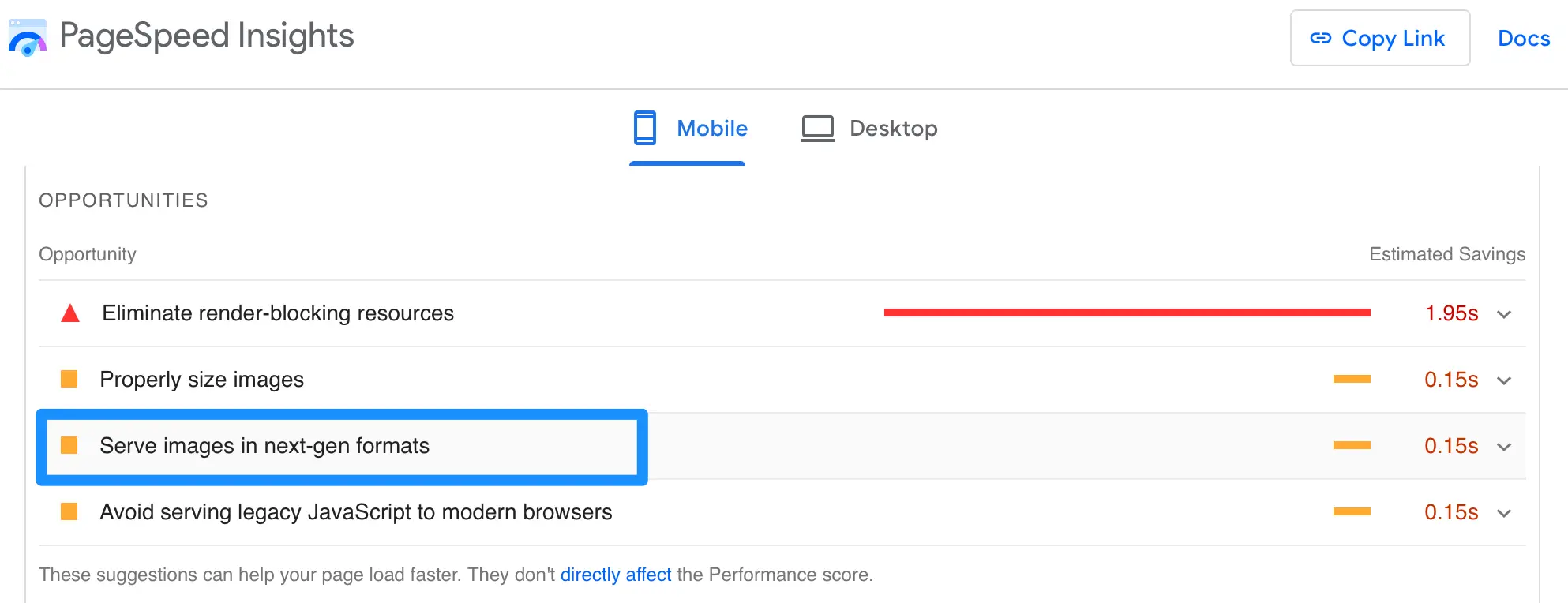Click orange square beside Serve images in next-gen formats
This screenshot has height=603, width=1568.
(69, 446)
